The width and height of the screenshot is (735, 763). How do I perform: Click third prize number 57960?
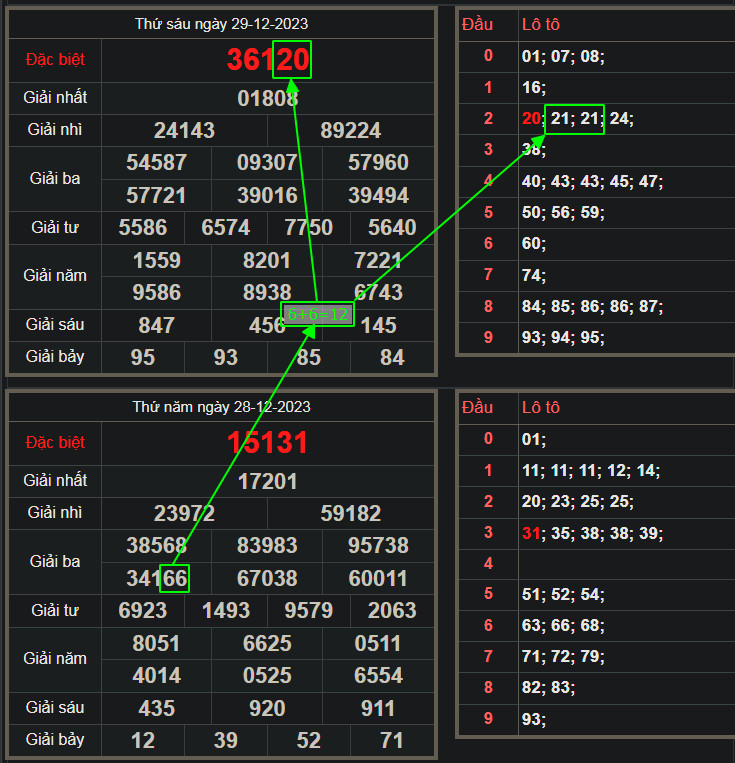coord(379,162)
